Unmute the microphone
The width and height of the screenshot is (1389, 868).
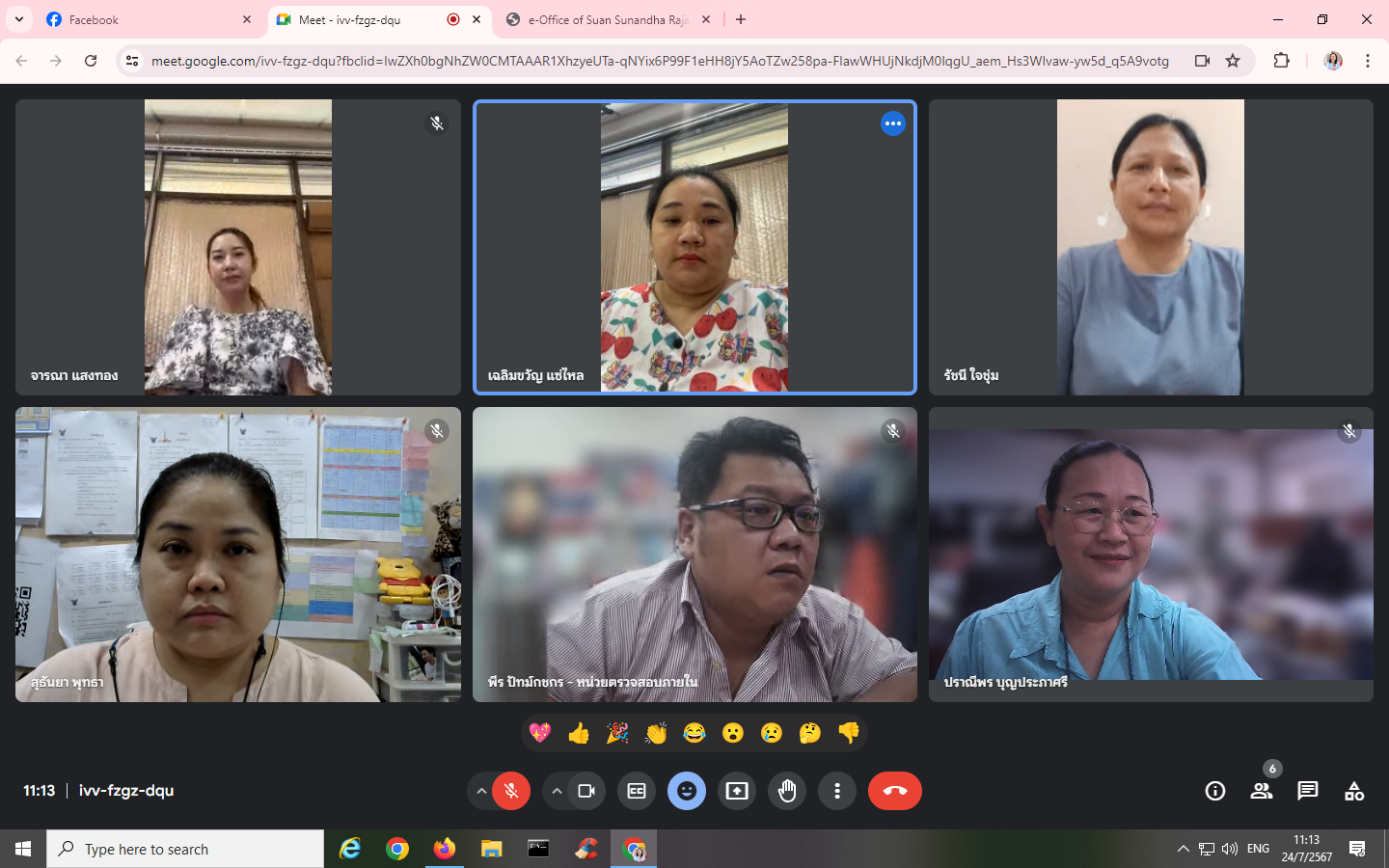(x=511, y=791)
